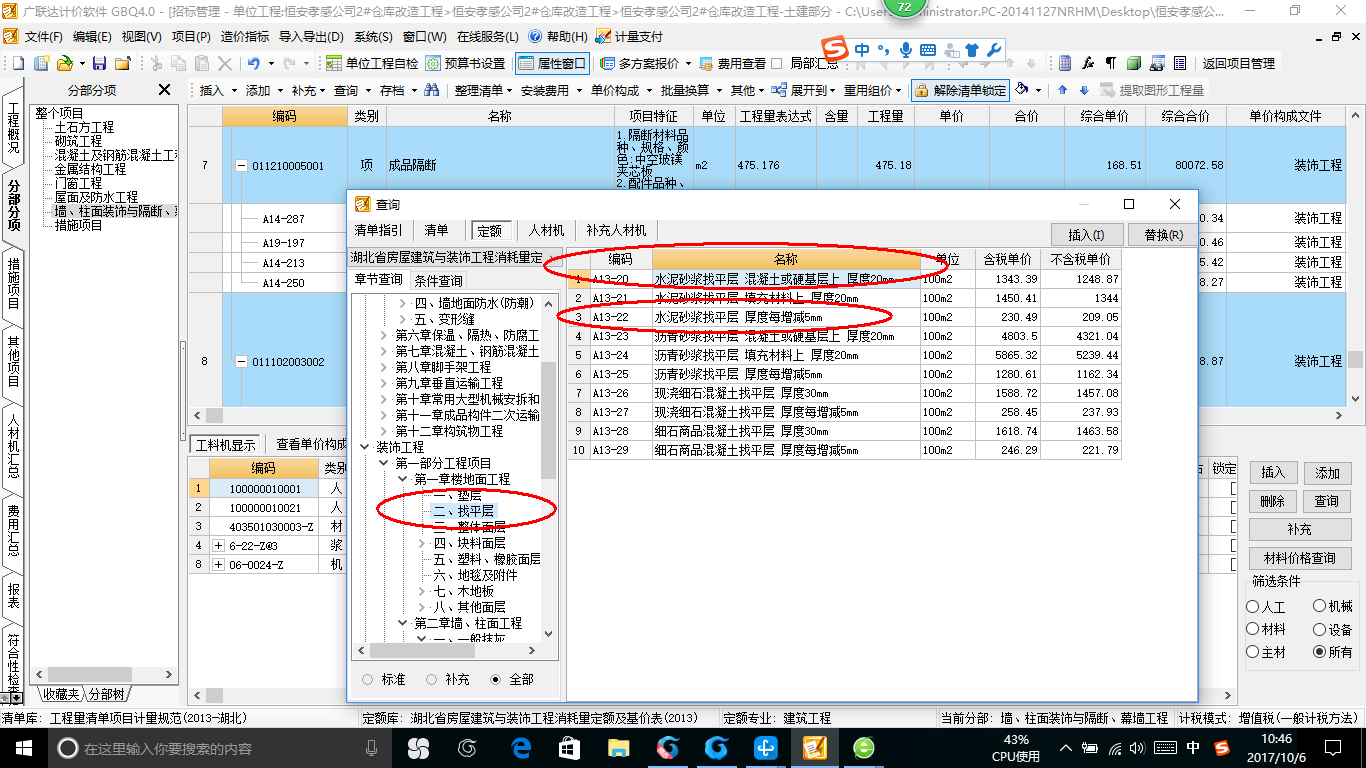Open the 造价指标 menu
The image size is (1366, 768).
[x=245, y=37]
